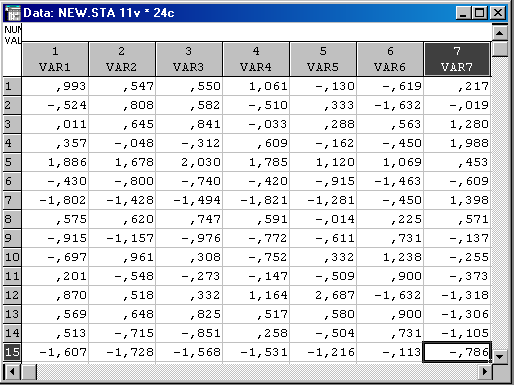Screen dimensions: 514x385
Task: Click cell value ,825 in VAR3
Action: pos(189,314)
